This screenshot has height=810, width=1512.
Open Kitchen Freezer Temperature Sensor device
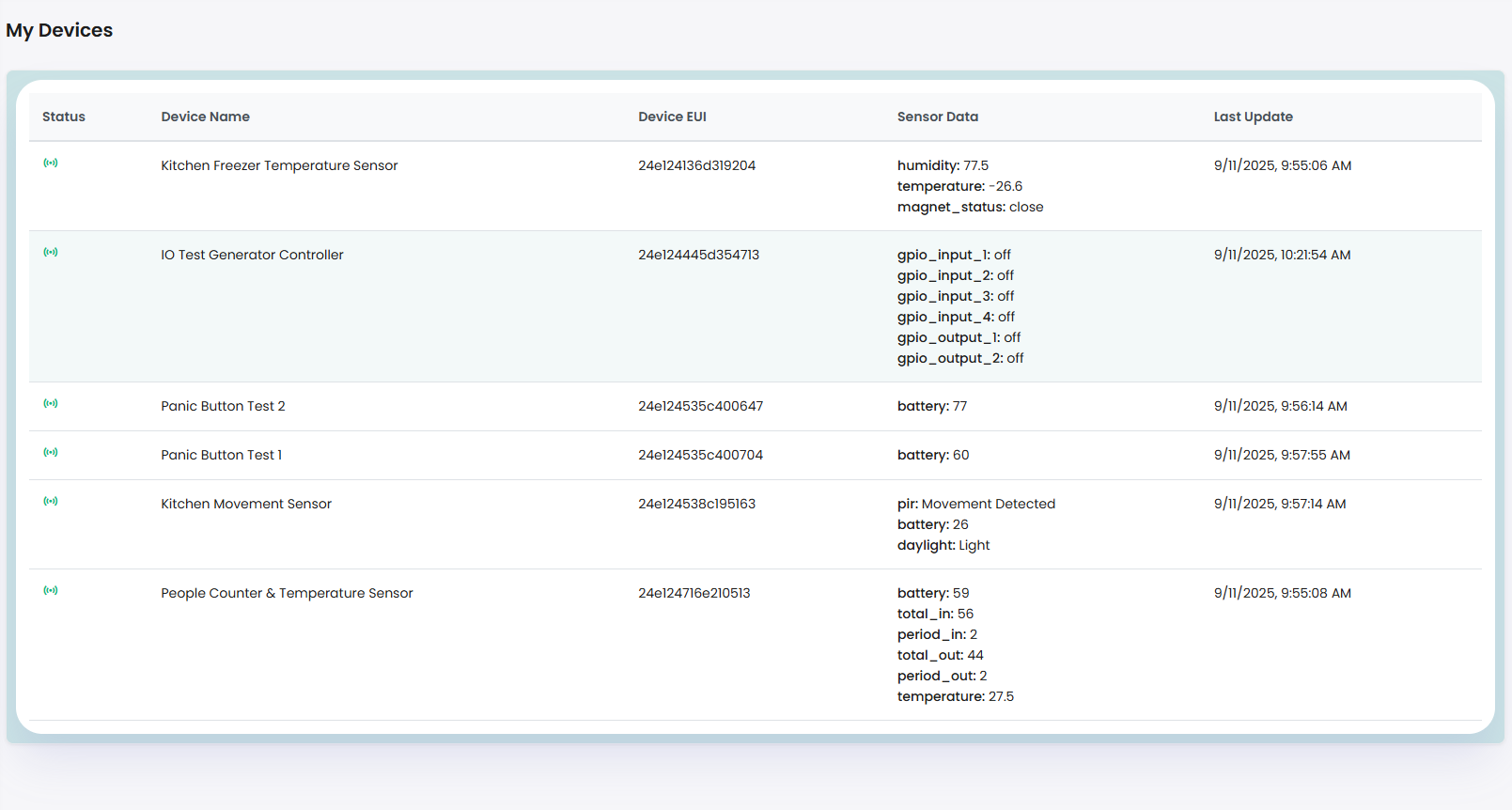[279, 165]
